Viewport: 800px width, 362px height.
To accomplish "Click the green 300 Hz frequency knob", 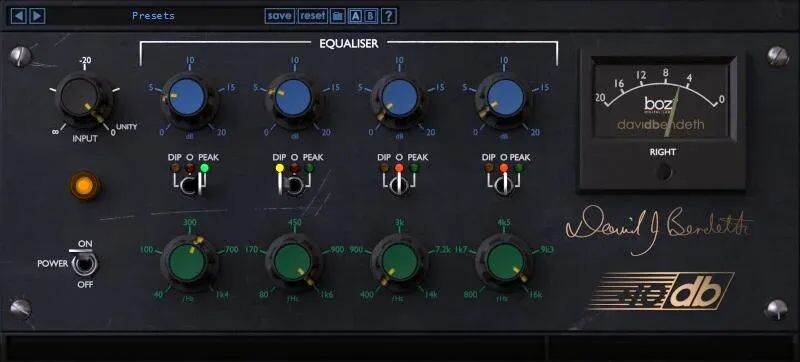I will (x=189, y=262).
